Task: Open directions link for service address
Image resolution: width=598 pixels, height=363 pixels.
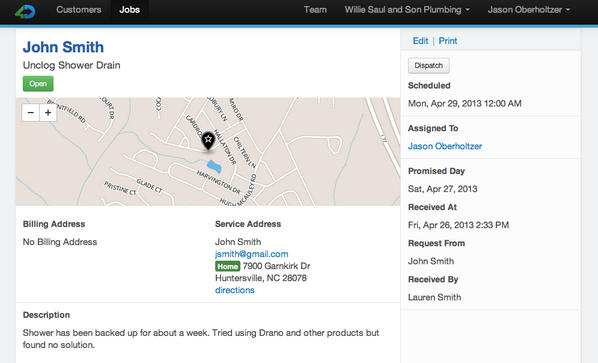Action: coord(235,290)
